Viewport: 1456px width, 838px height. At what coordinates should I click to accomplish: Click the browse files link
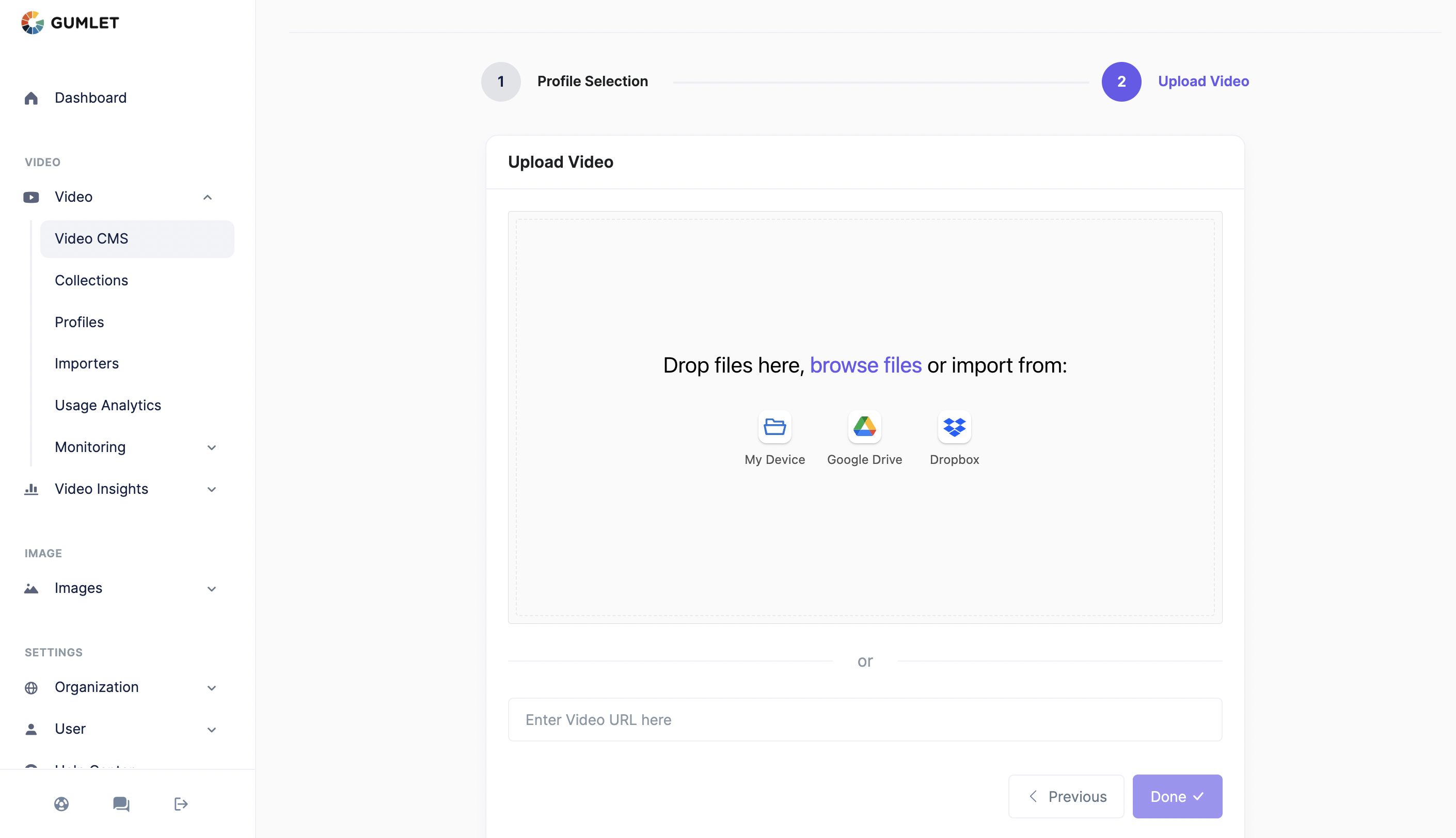pyautogui.click(x=865, y=365)
